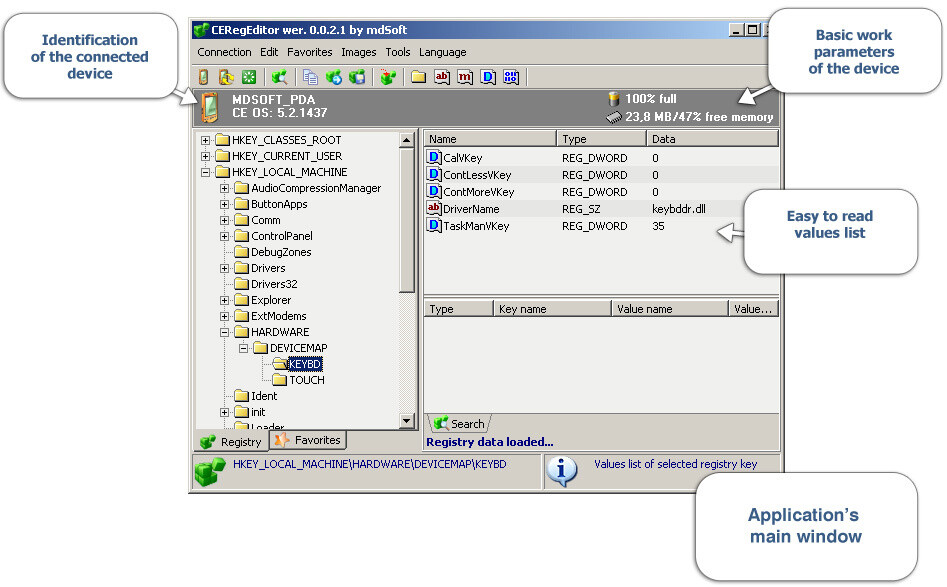Open the Favorites menu
Image resolution: width=947 pixels, height=587 pixels.
coord(309,52)
